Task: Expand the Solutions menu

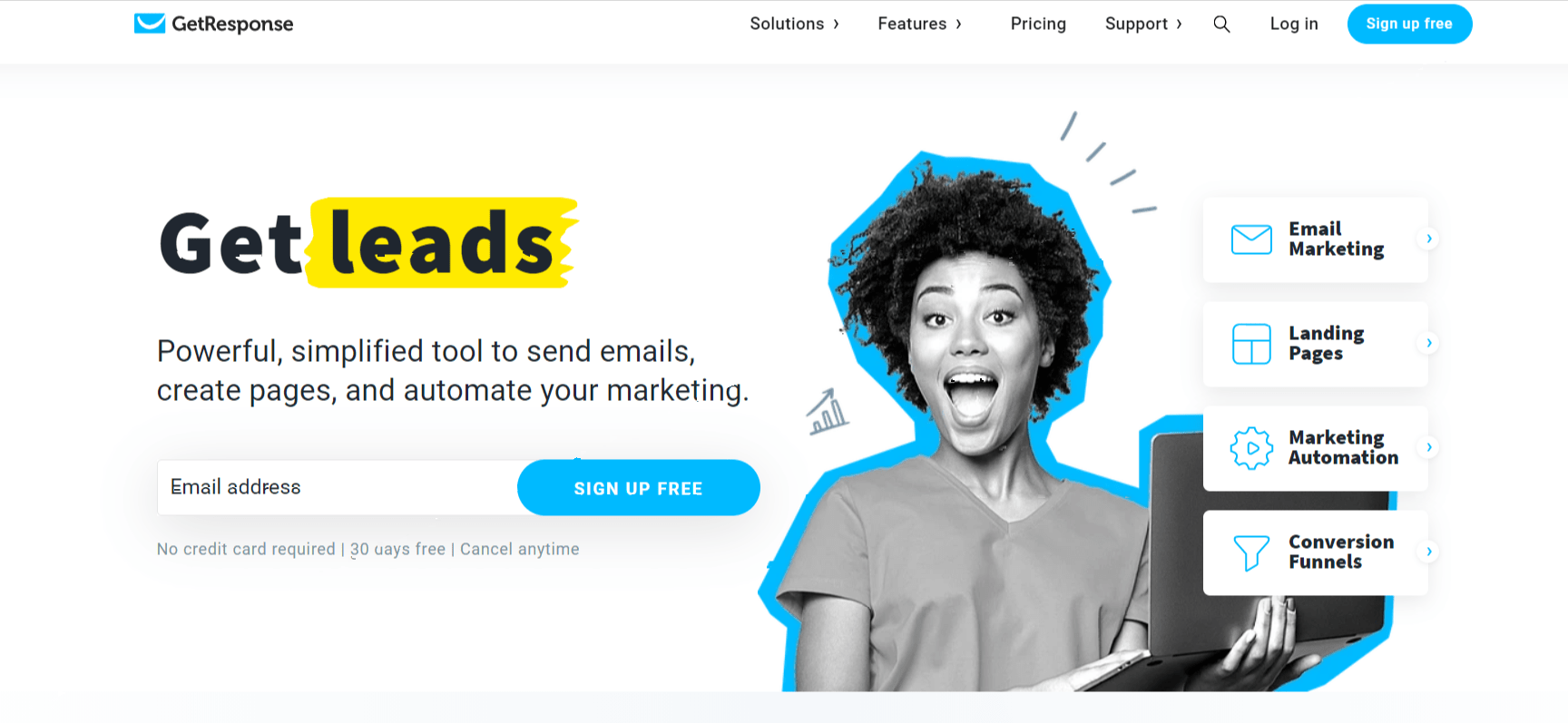Action: click(x=794, y=24)
